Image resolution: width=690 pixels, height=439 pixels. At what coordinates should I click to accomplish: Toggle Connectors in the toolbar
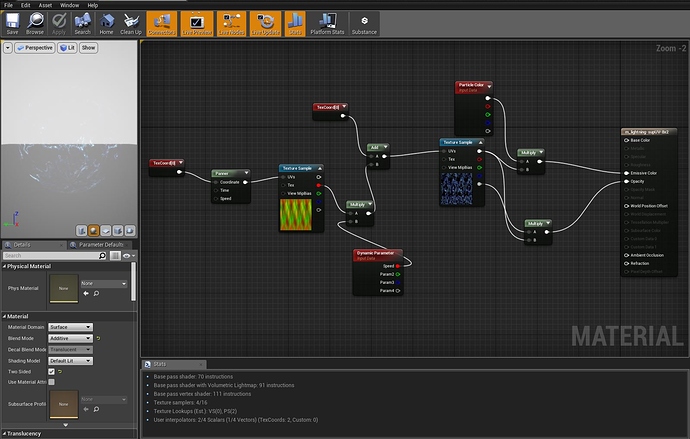point(162,24)
